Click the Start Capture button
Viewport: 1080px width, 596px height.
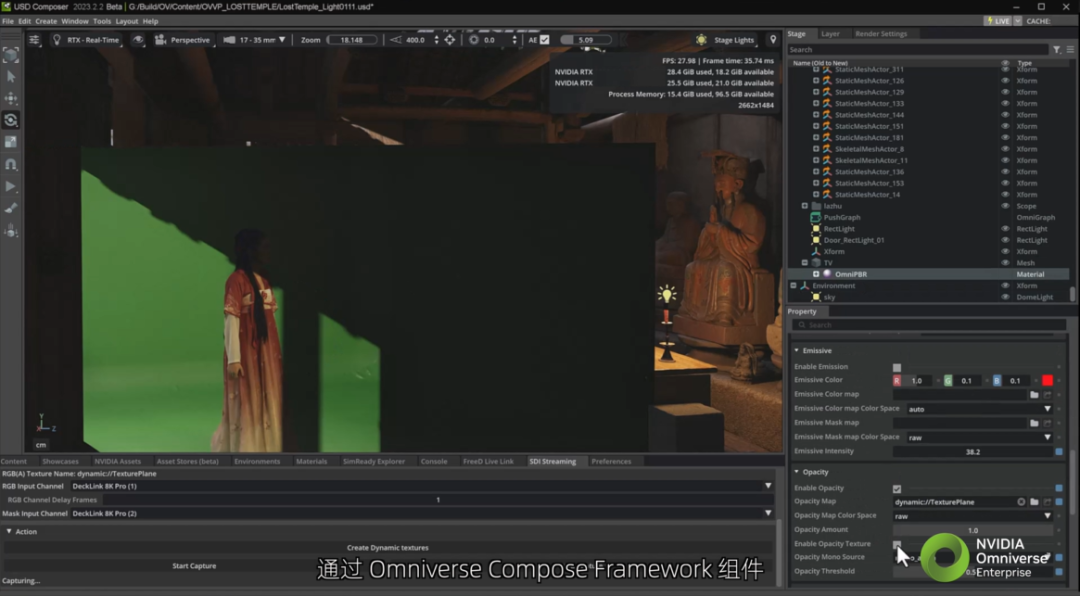tap(194, 566)
